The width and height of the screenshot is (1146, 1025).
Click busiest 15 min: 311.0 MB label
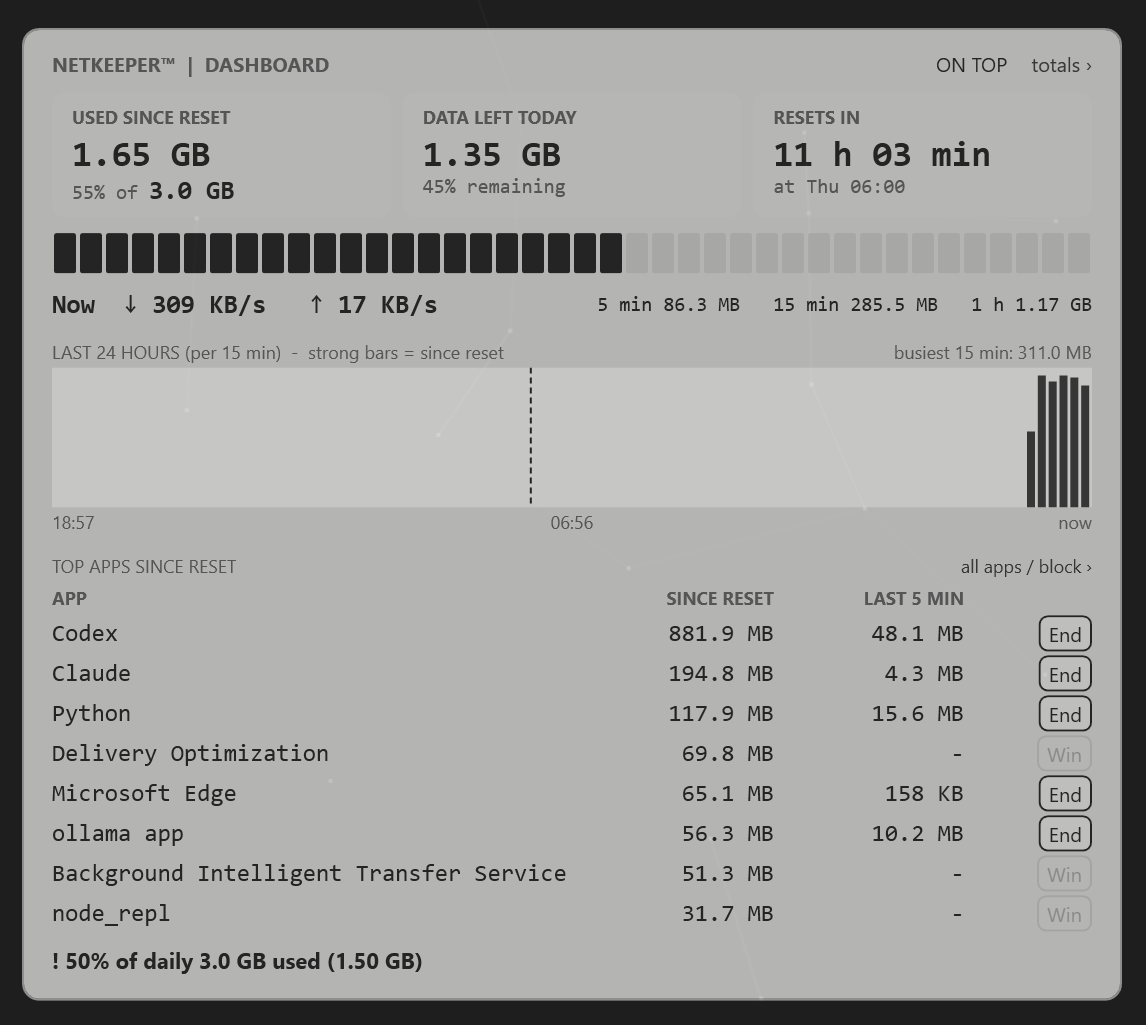[993, 353]
